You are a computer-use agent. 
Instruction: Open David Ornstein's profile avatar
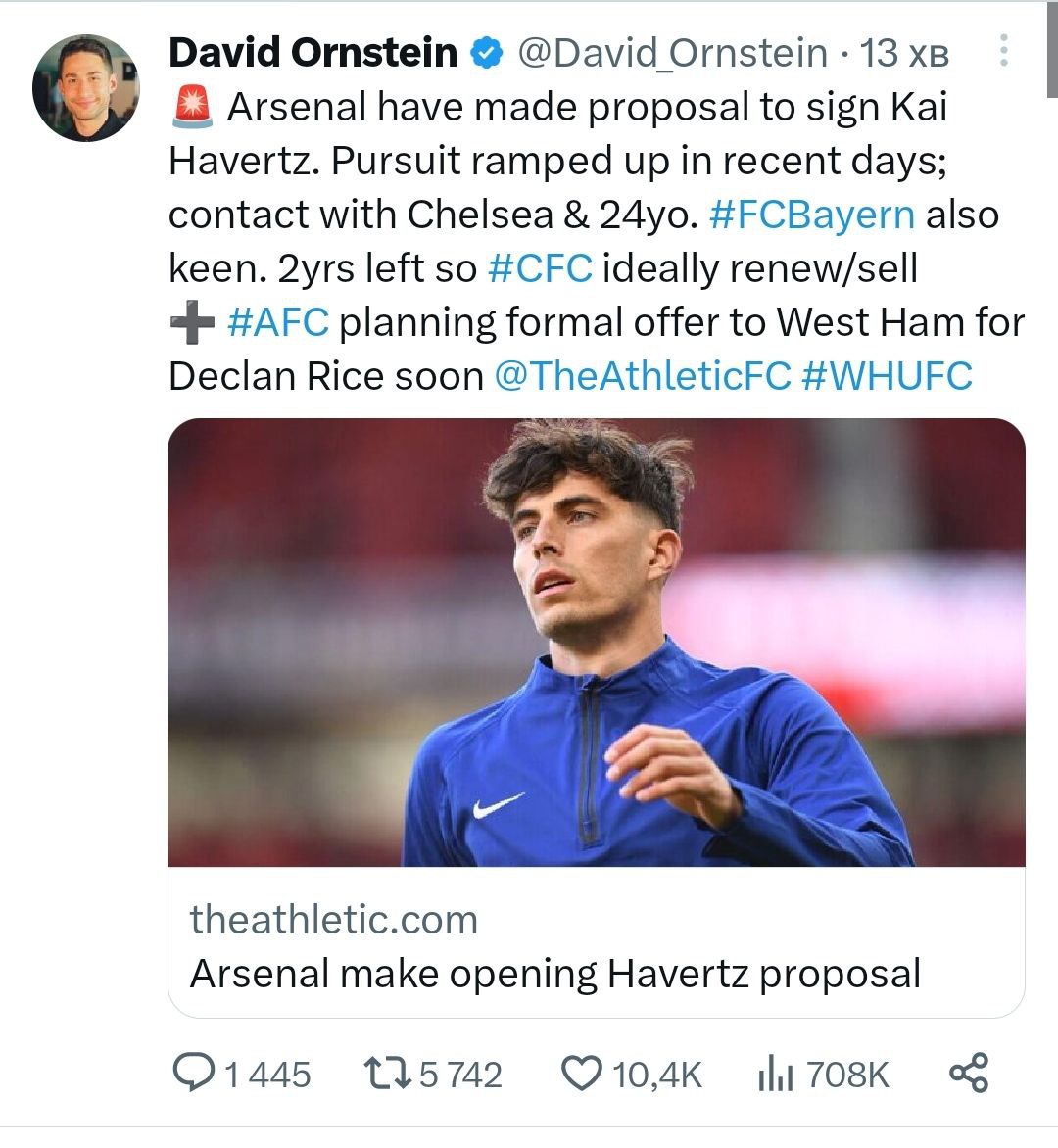click(x=85, y=87)
